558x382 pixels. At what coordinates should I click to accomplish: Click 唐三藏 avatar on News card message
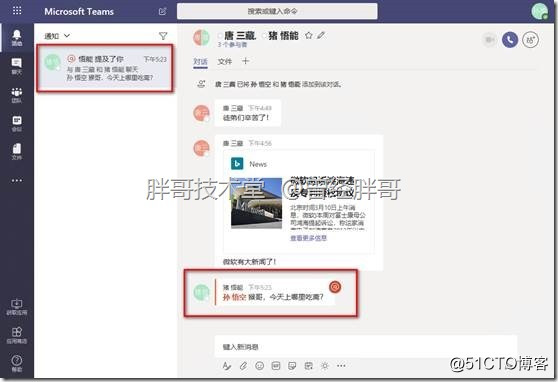[201, 148]
